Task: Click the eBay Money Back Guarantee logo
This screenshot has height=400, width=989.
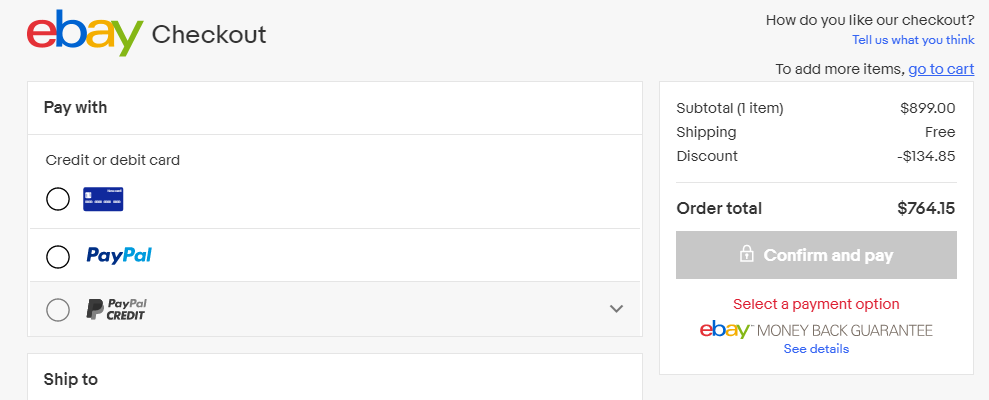Action: [x=816, y=330]
